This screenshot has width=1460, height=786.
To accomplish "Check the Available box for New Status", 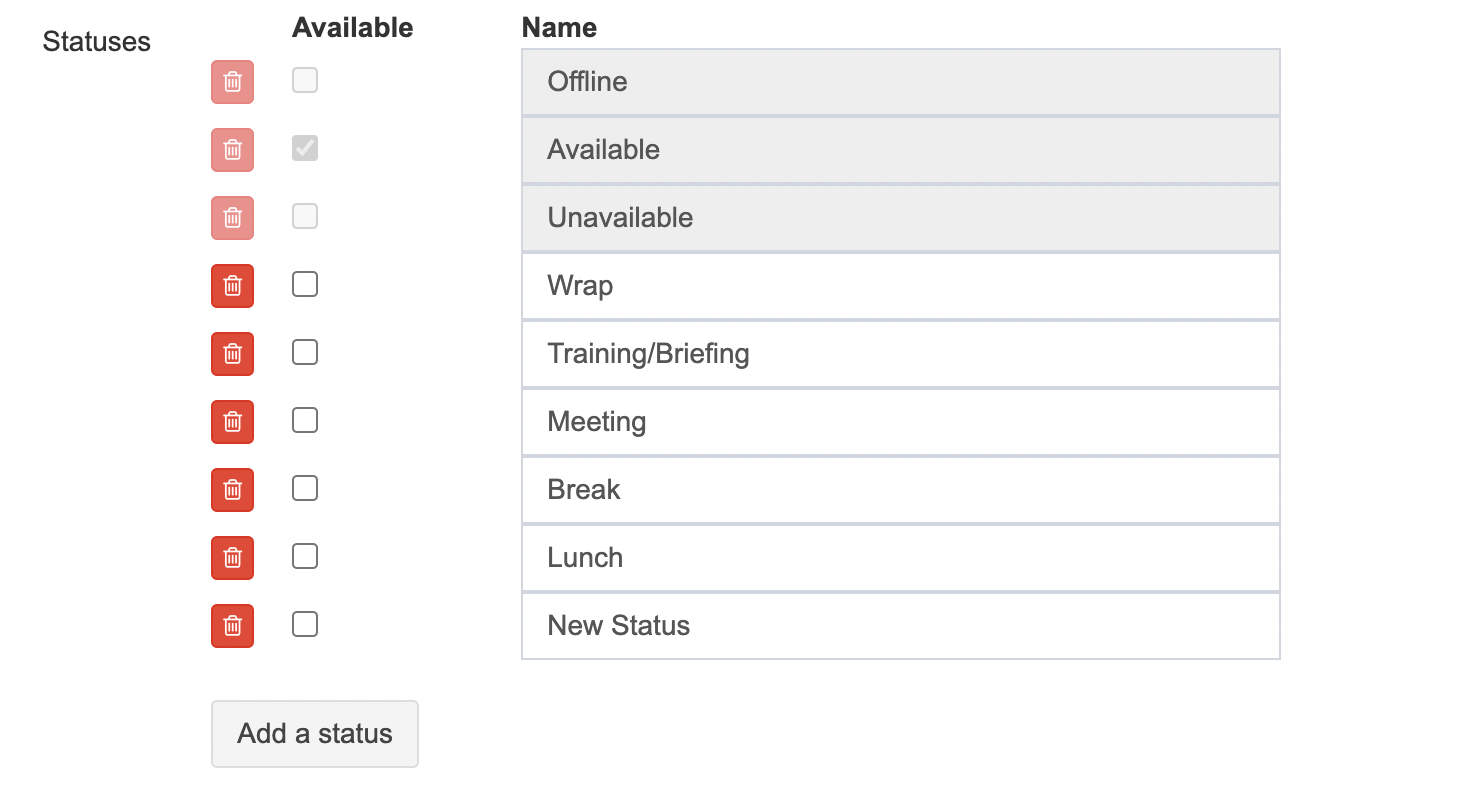I will pyautogui.click(x=305, y=625).
